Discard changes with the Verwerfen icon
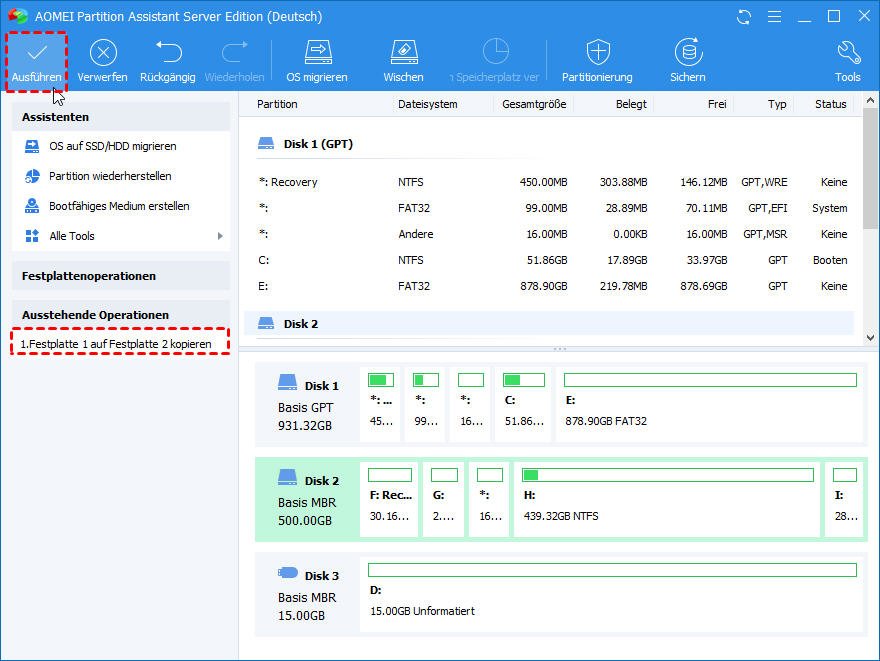 tap(103, 53)
